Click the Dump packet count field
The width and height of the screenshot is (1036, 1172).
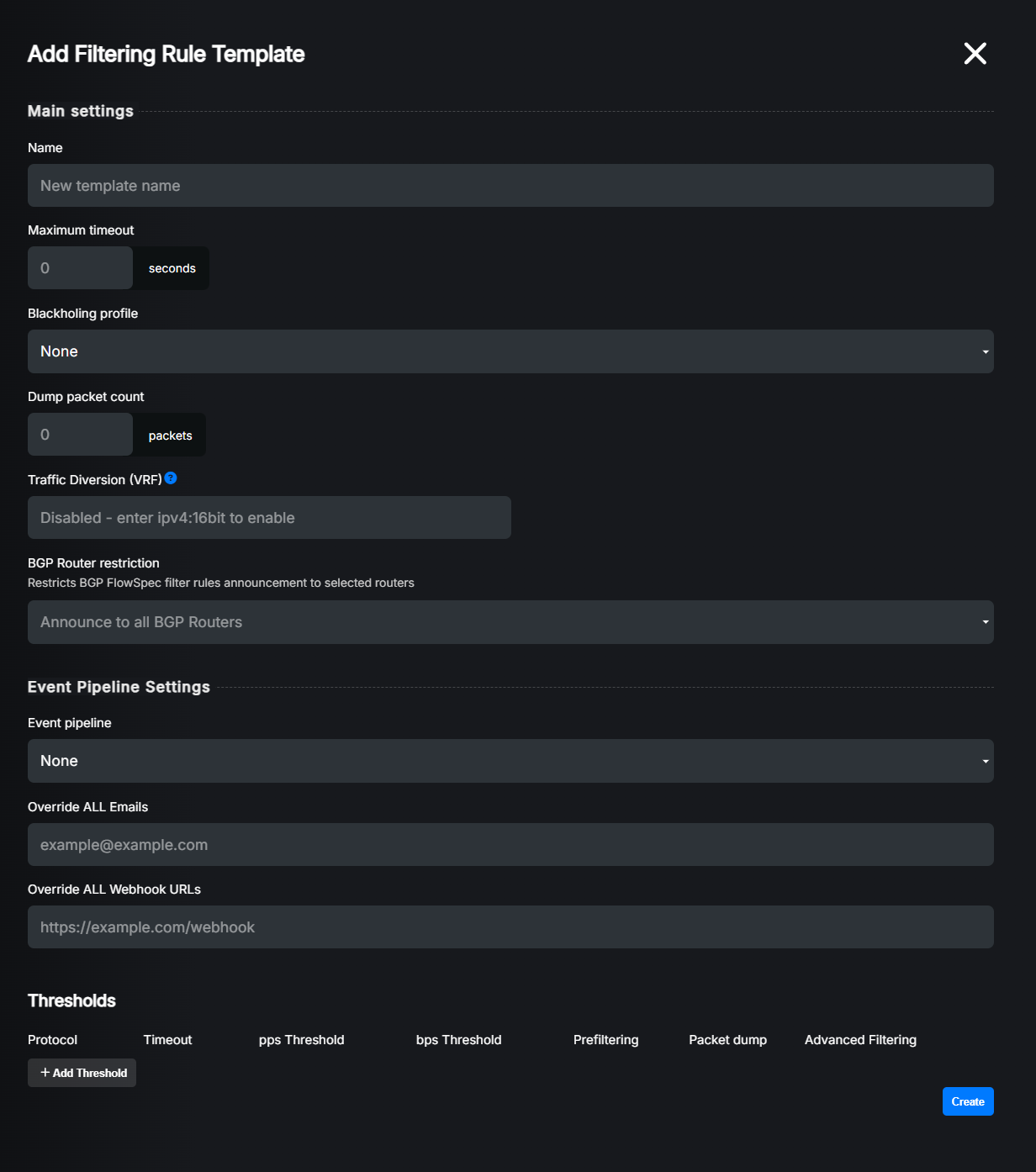80,435
